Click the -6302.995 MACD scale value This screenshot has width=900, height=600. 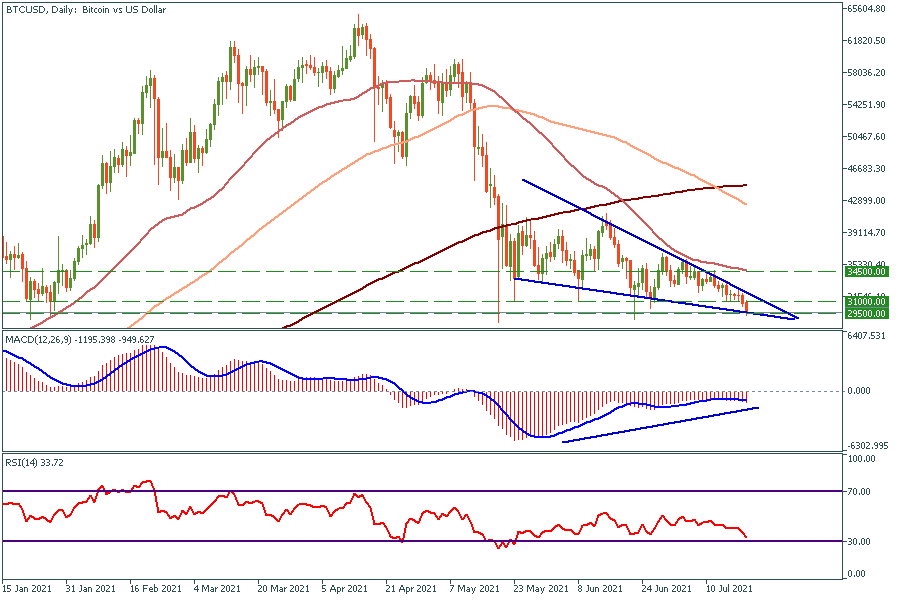click(868, 446)
